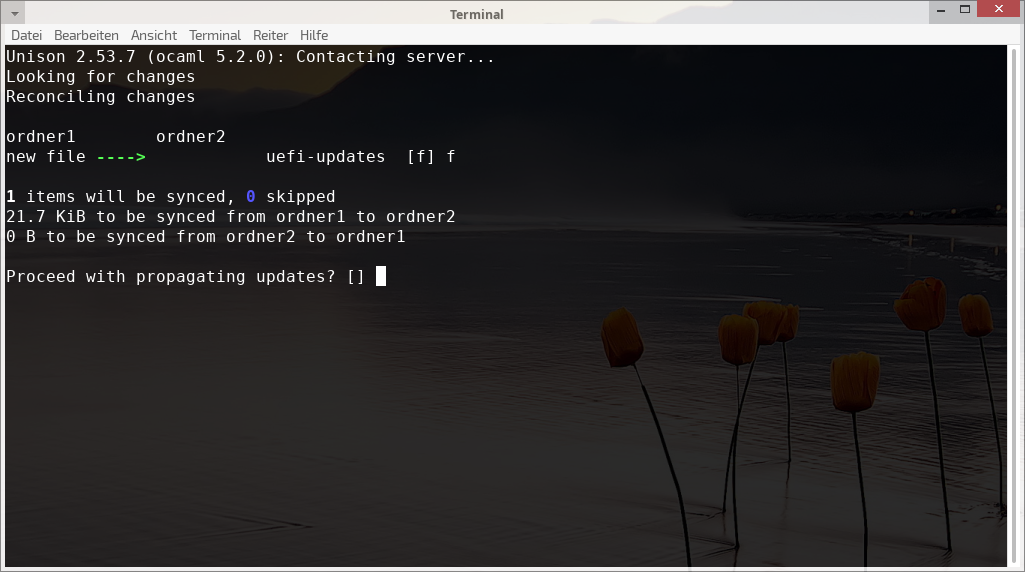Open the Bearbeiten menu
The height and width of the screenshot is (572, 1025).
point(86,35)
